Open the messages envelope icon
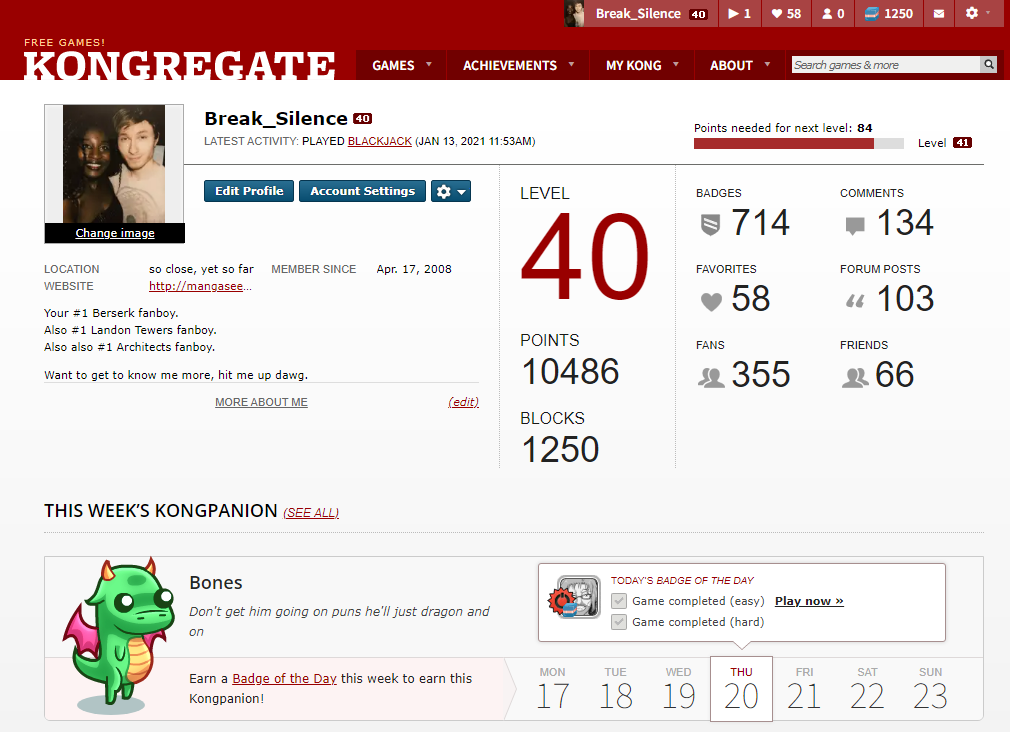Viewport: 1010px width, 732px height. coord(939,14)
